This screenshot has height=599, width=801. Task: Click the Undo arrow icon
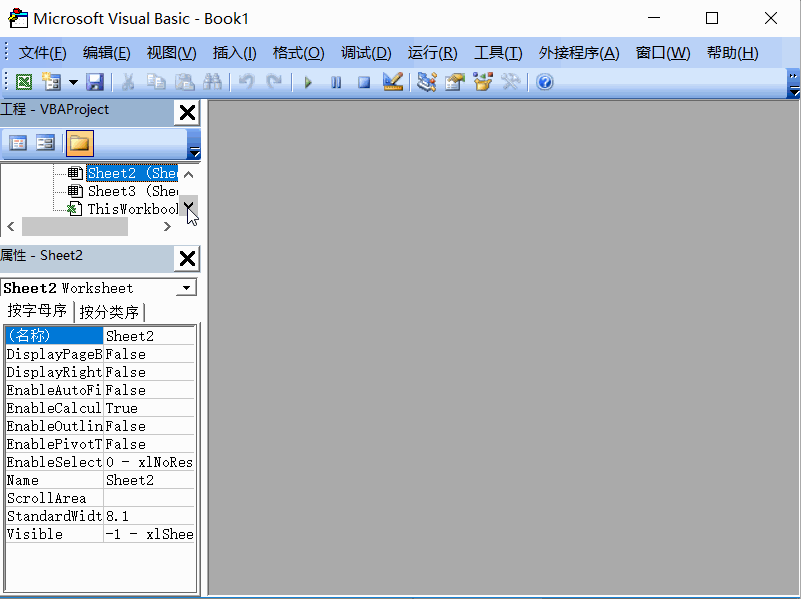[247, 82]
